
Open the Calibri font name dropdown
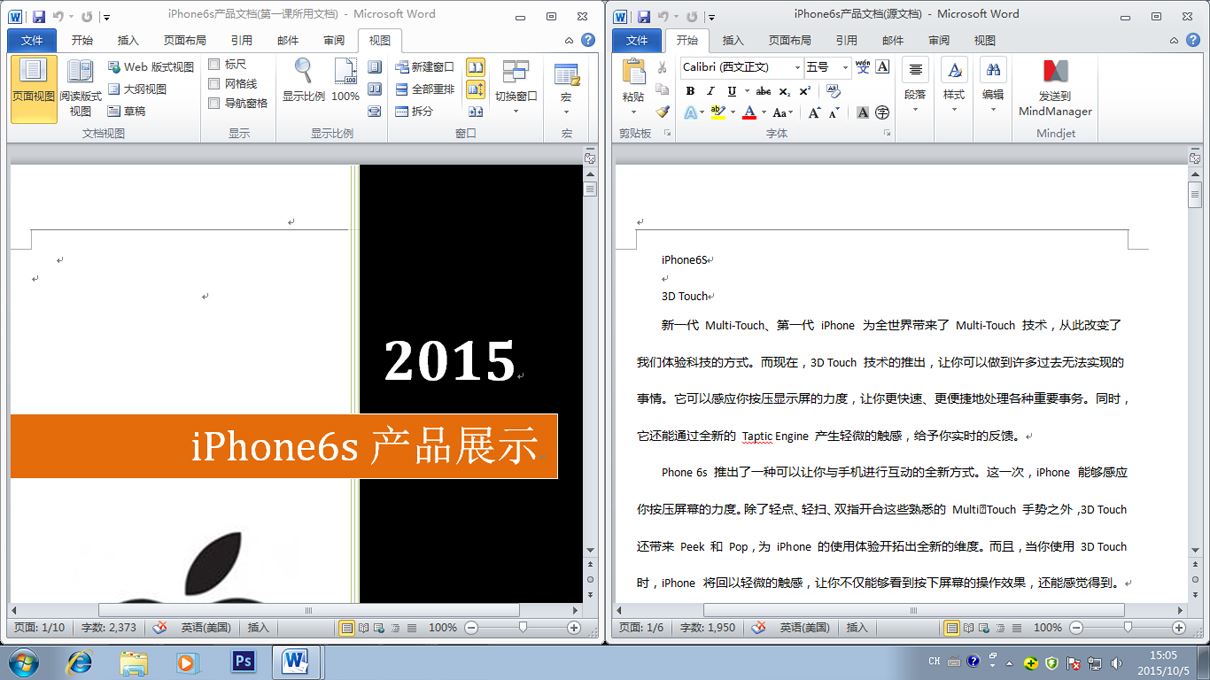797,67
